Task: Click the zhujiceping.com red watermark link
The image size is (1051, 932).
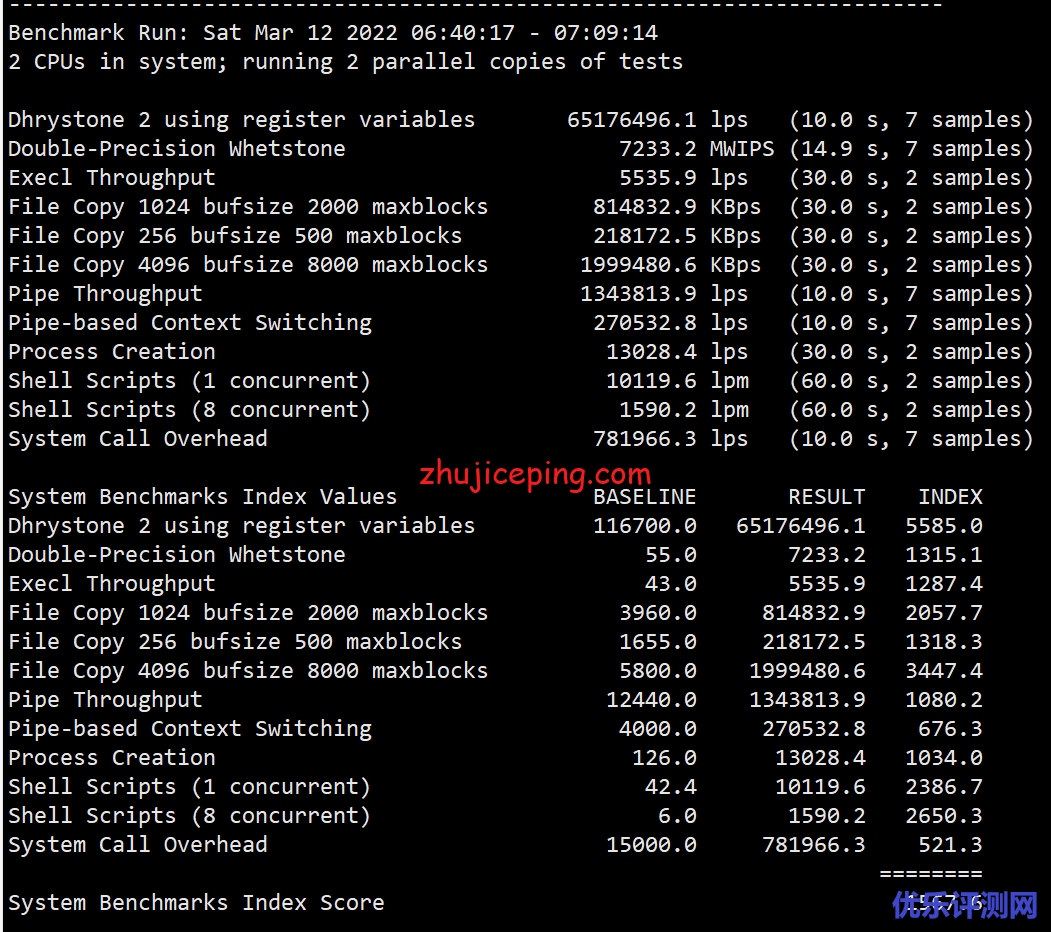Action: 535,473
